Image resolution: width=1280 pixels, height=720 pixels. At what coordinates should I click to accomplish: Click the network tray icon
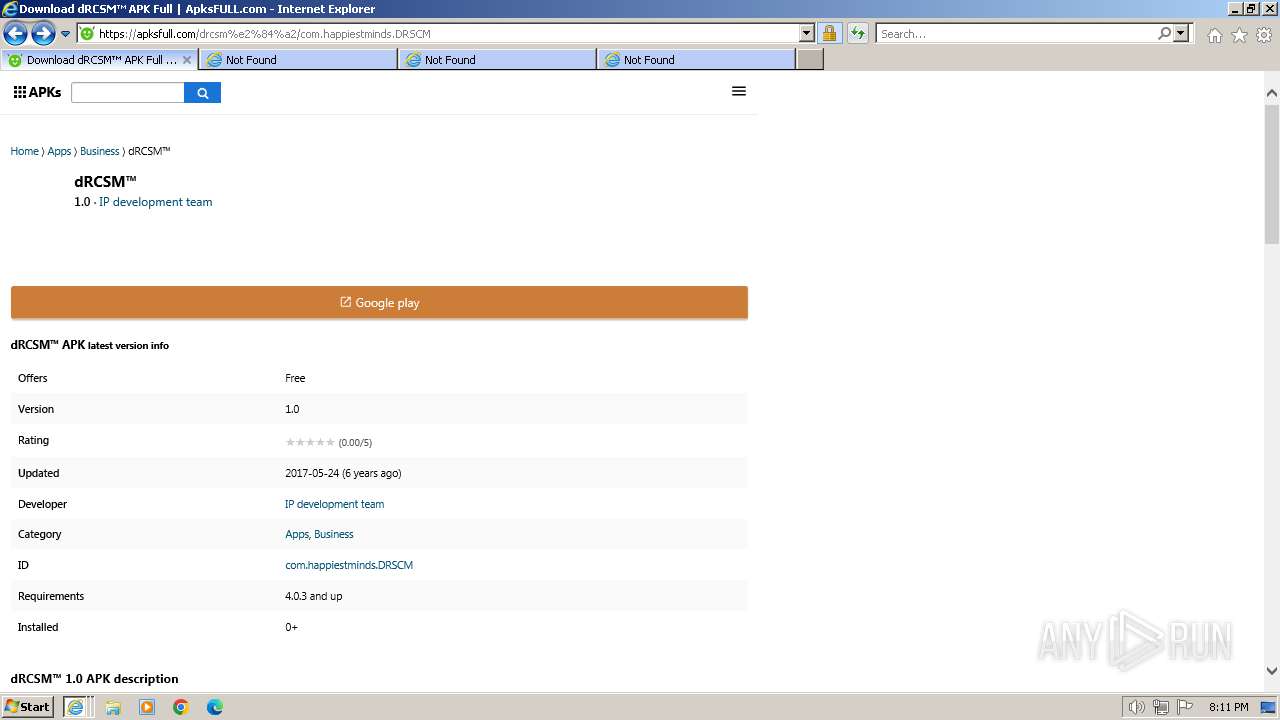[x=1161, y=707]
